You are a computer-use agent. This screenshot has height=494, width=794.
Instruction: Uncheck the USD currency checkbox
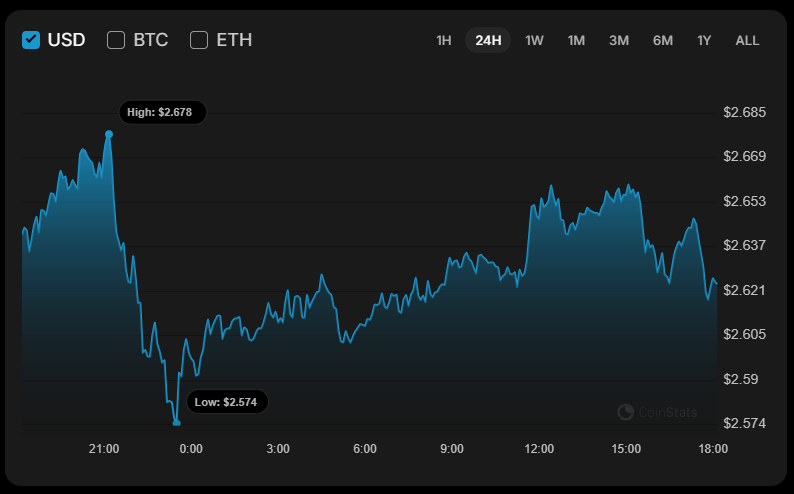[x=31, y=40]
